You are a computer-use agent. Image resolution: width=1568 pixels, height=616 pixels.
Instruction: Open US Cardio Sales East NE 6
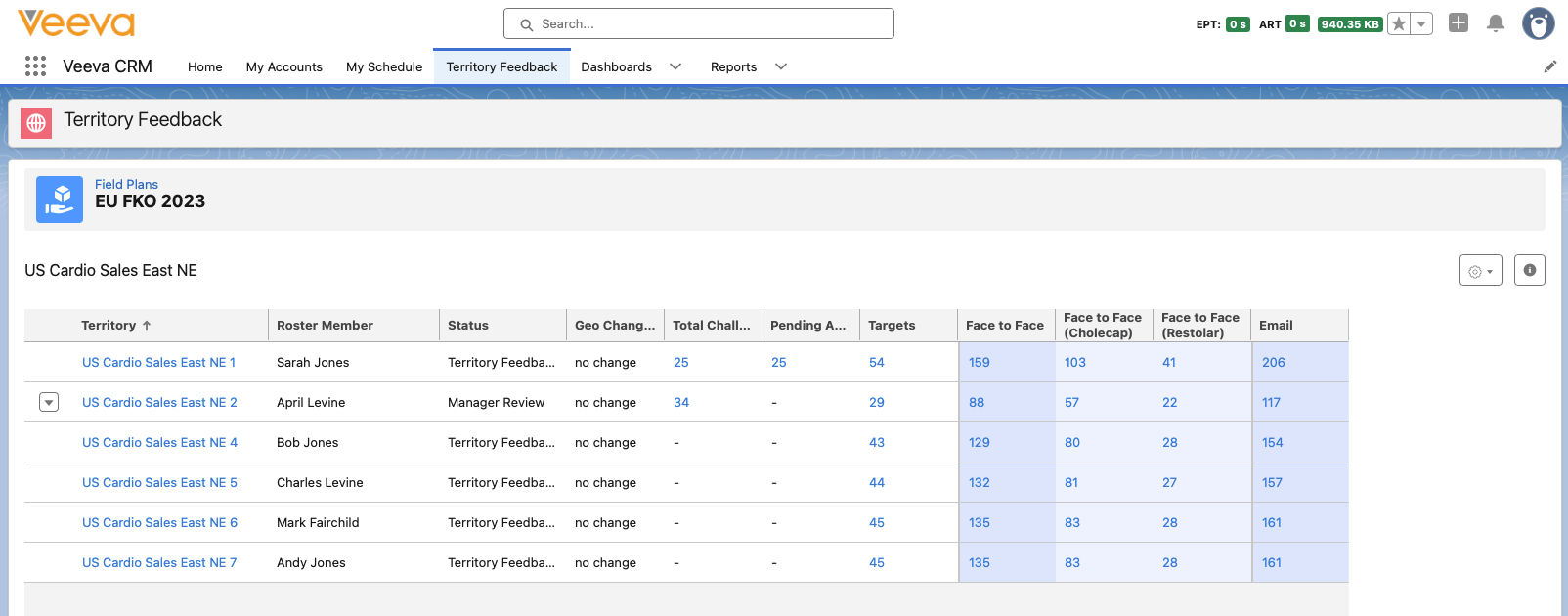[x=159, y=522]
